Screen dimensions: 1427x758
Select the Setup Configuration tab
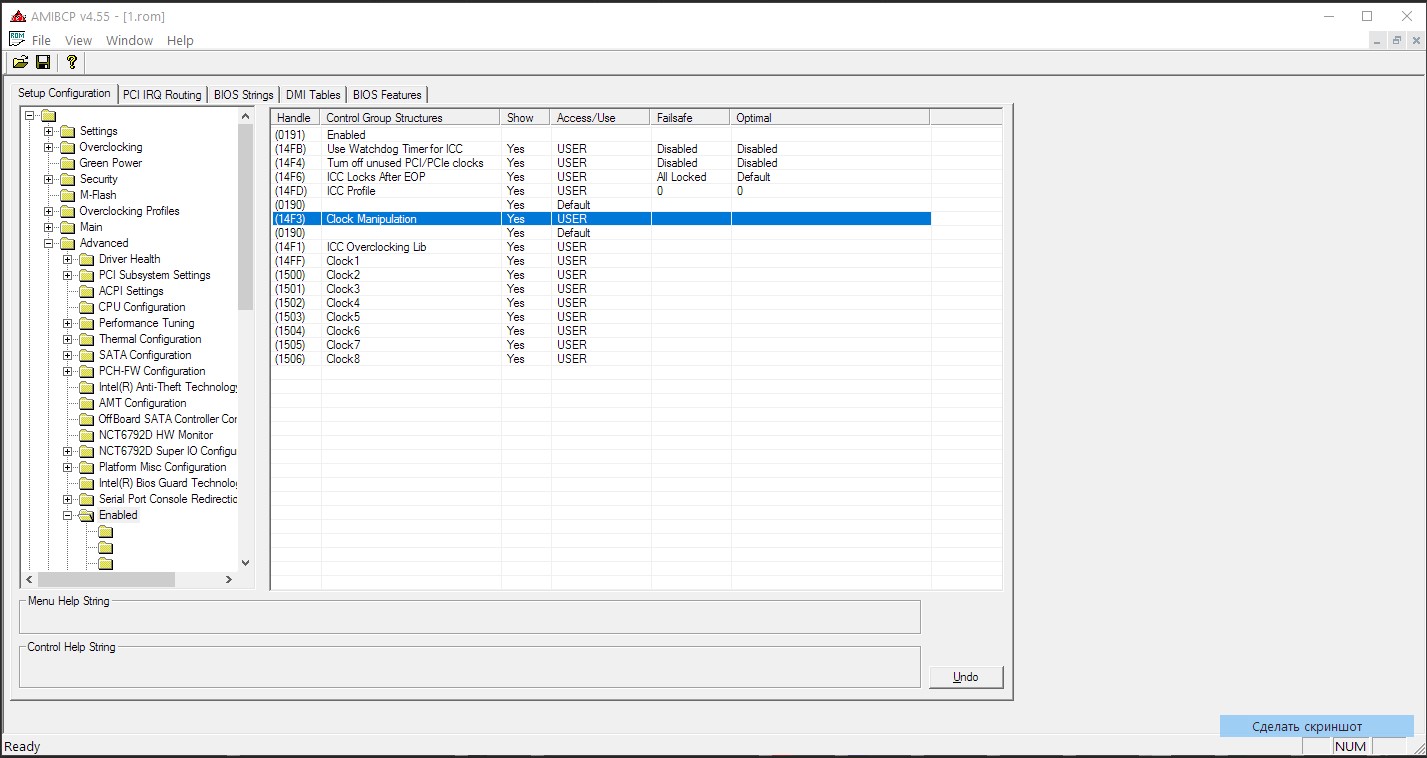click(x=65, y=93)
